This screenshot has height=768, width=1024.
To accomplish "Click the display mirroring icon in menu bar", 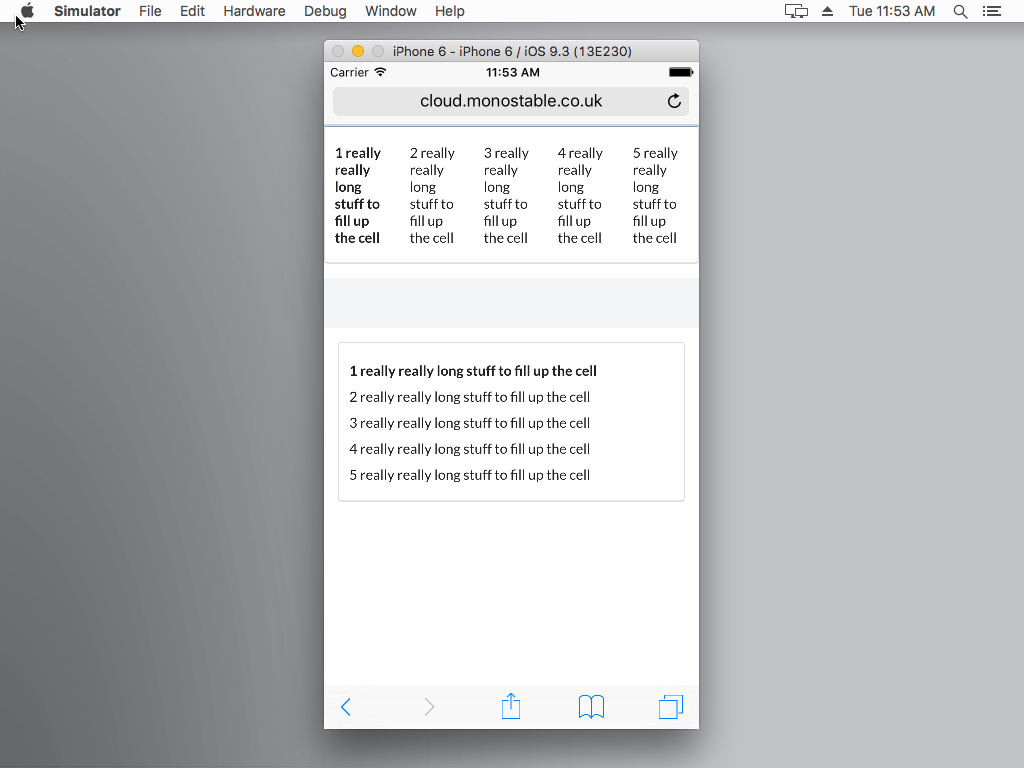I will click(796, 11).
